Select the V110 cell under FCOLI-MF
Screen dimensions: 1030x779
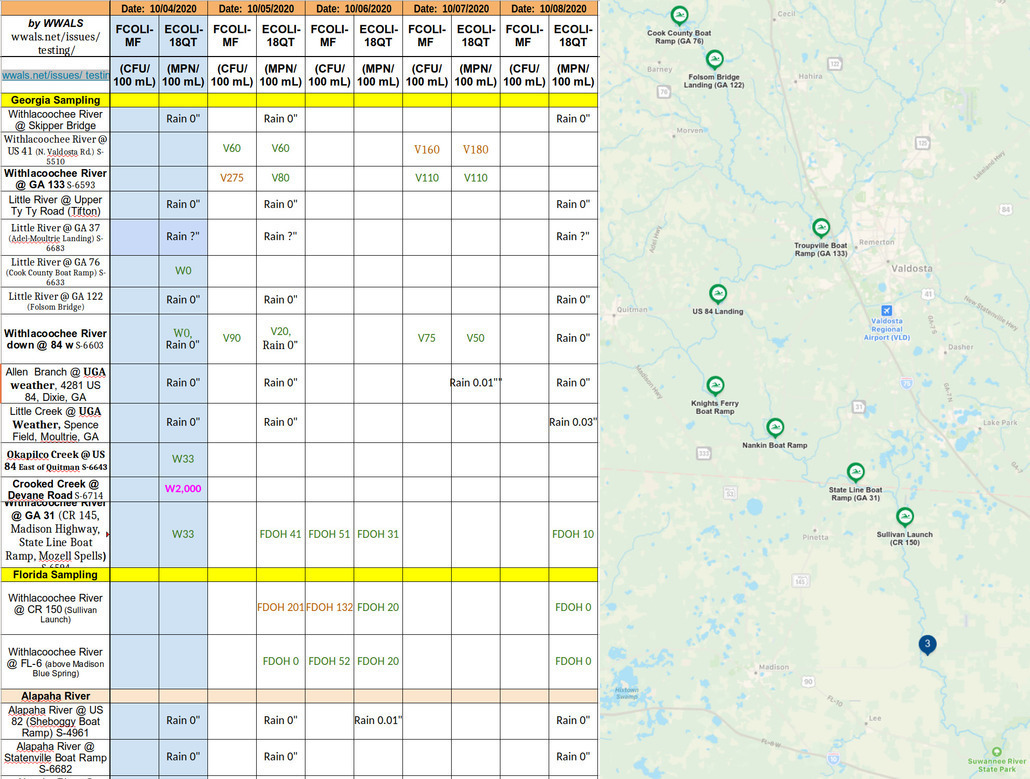tap(427, 178)
